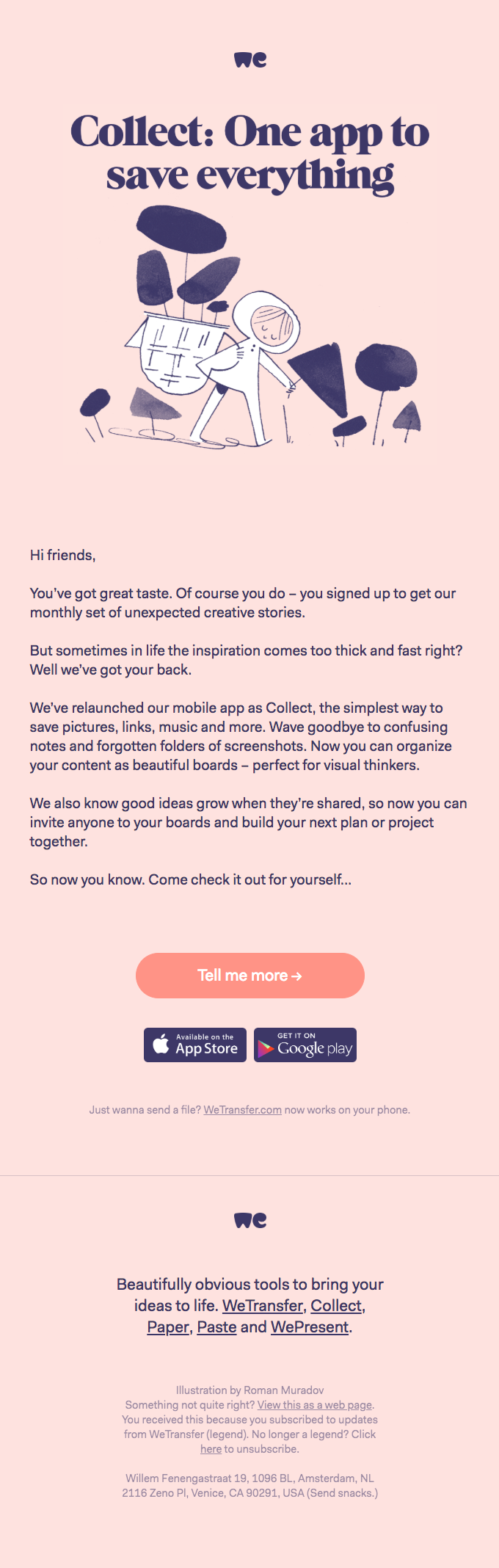The width and height of the screenshot is (499, 1568).
Task: Click the illustration credit for Roman Muradov
Action: click(x=249, y=1390)
